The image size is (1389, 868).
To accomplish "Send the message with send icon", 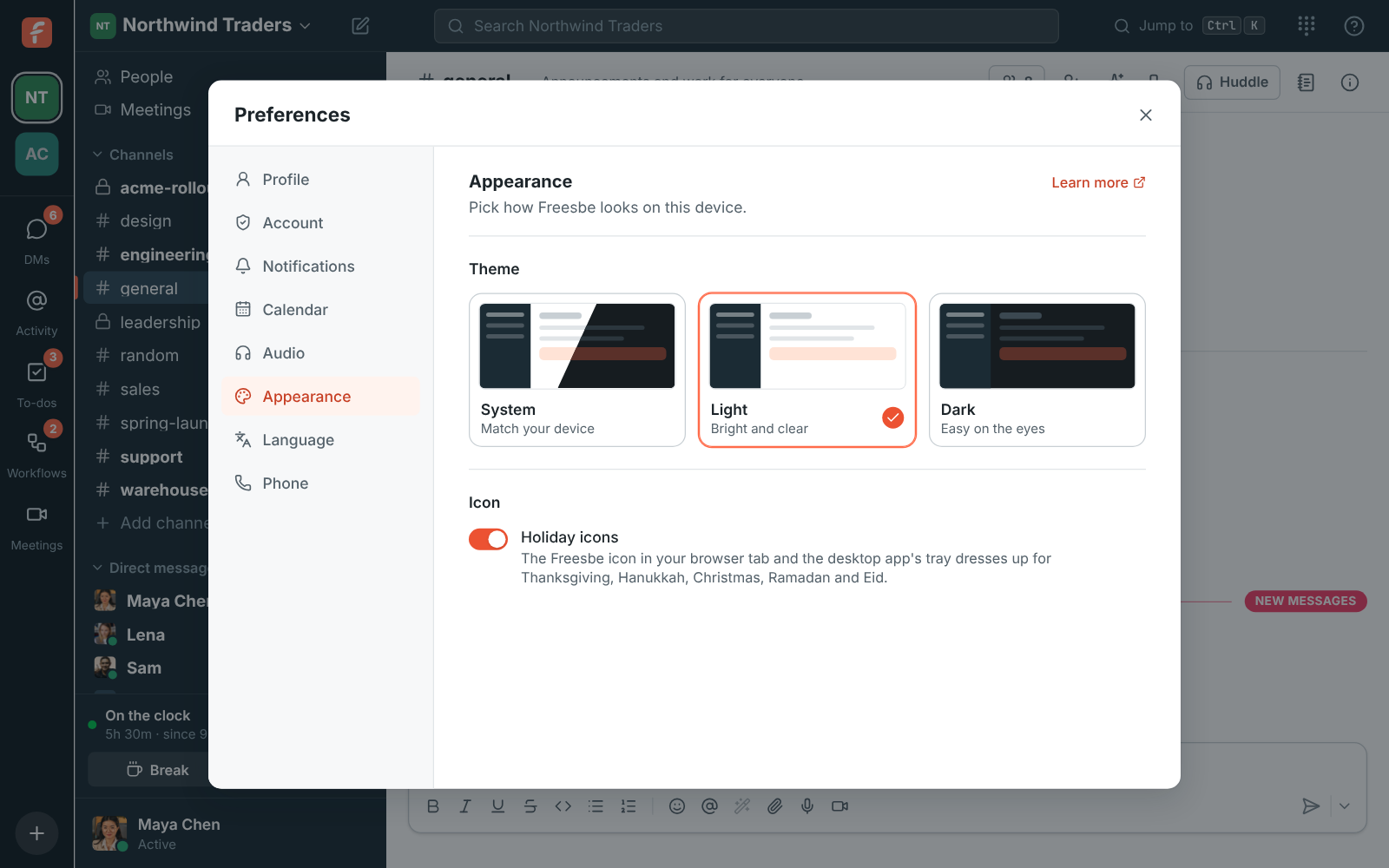I will [1311, 806].
